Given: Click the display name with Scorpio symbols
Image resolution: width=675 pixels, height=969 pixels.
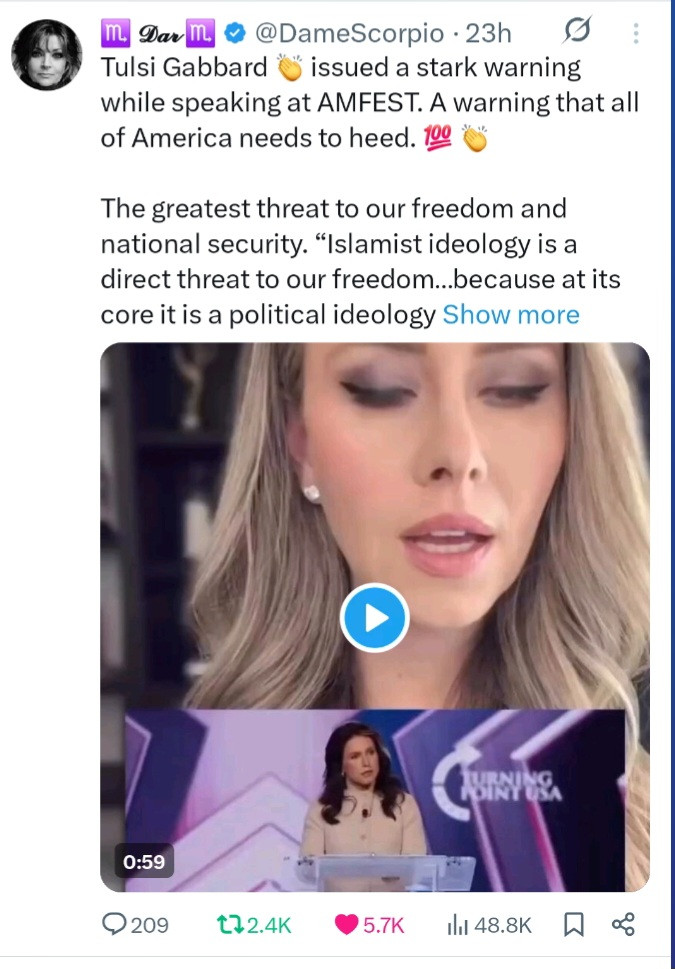Looking at the screenshot, I should [x=158, y=33].
